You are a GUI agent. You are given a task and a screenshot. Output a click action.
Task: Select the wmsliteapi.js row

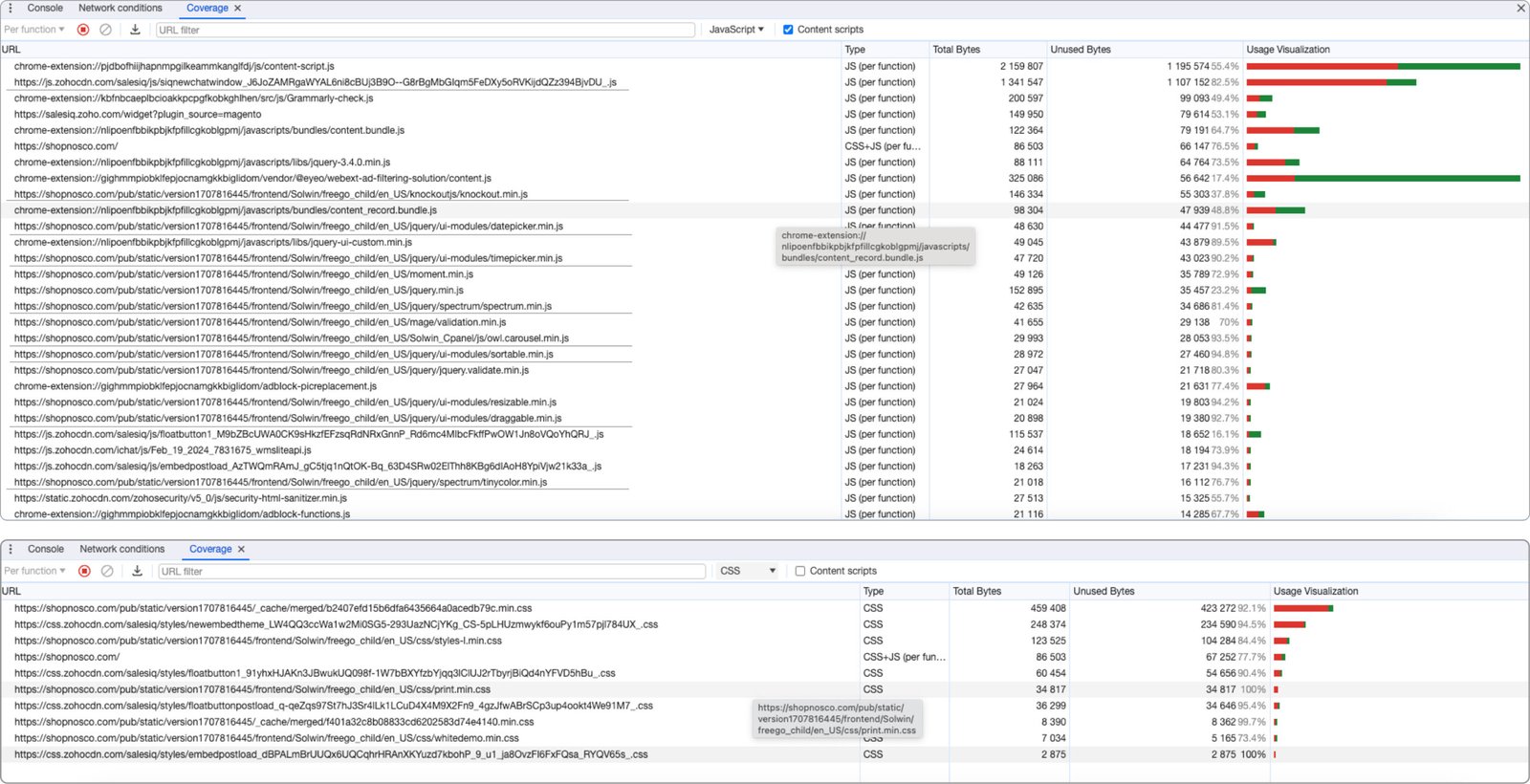pos(765,450)
